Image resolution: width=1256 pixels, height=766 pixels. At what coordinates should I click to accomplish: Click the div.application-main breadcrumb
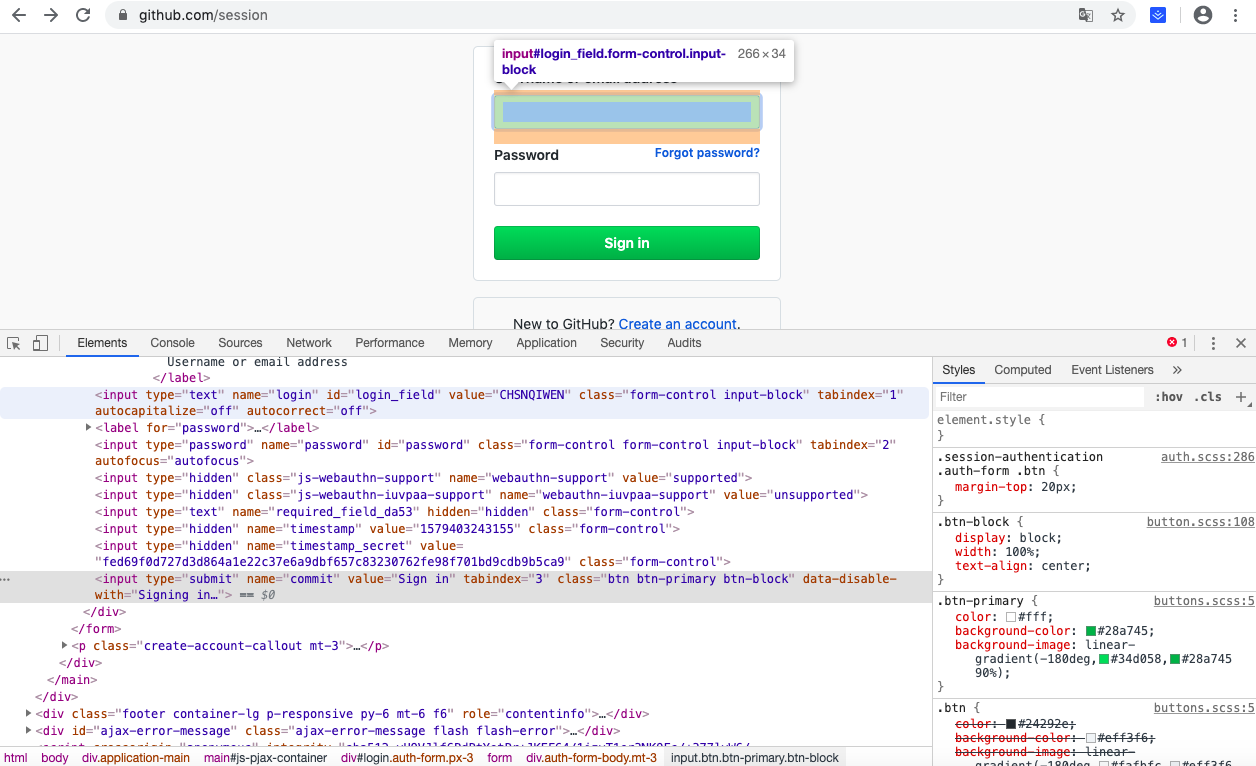click(136, 758)
